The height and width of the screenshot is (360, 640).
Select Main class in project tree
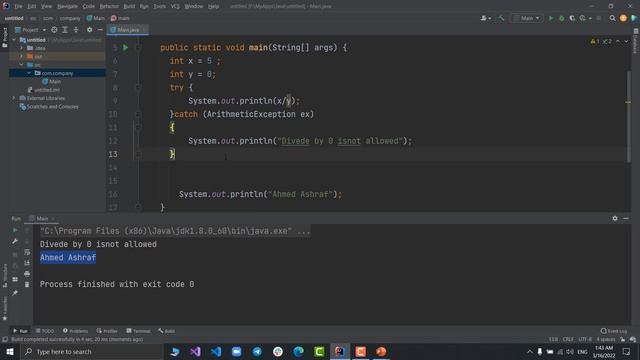point(51,82)
